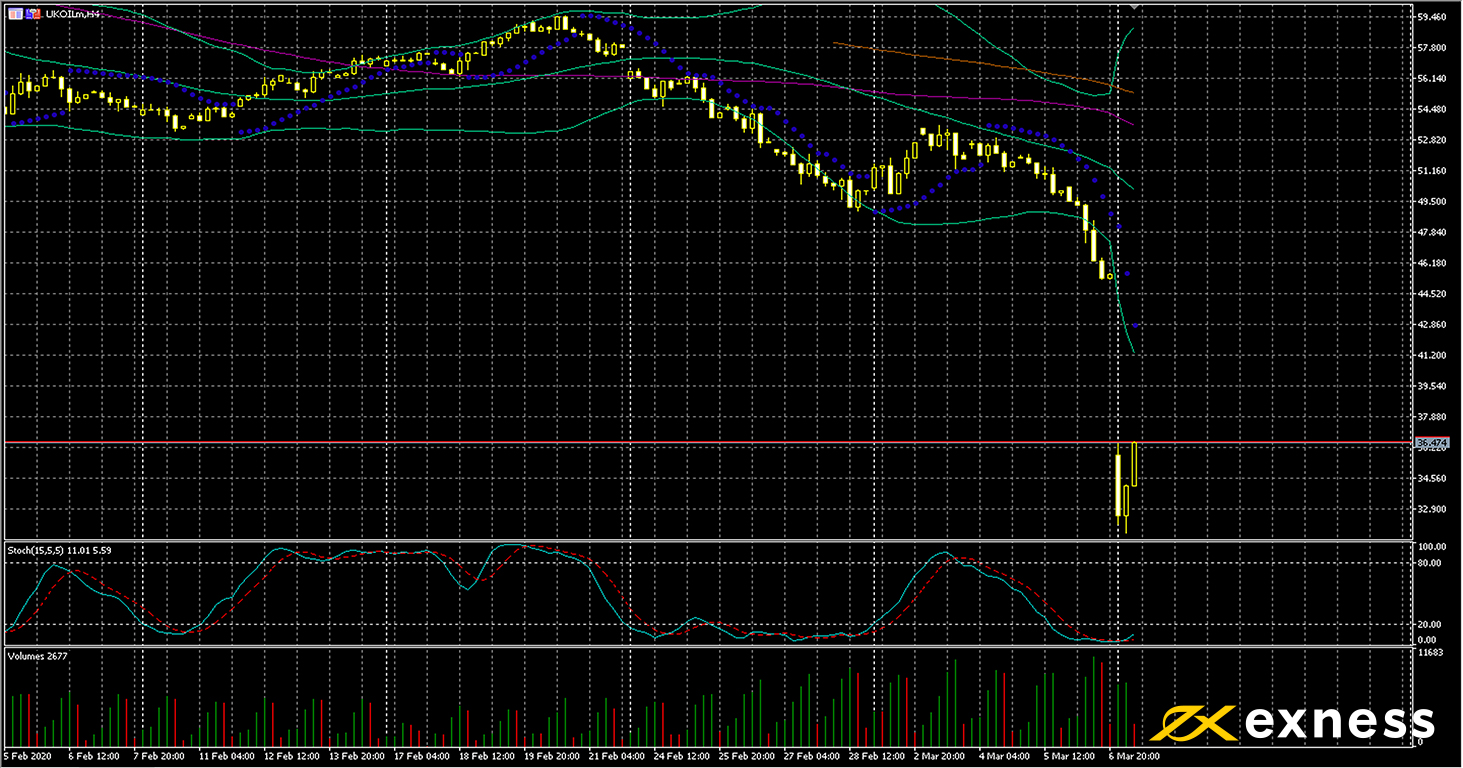Click the 100.00 stochastic scale label
This screenshot has width=1463, height=768.
[1432, 547]
